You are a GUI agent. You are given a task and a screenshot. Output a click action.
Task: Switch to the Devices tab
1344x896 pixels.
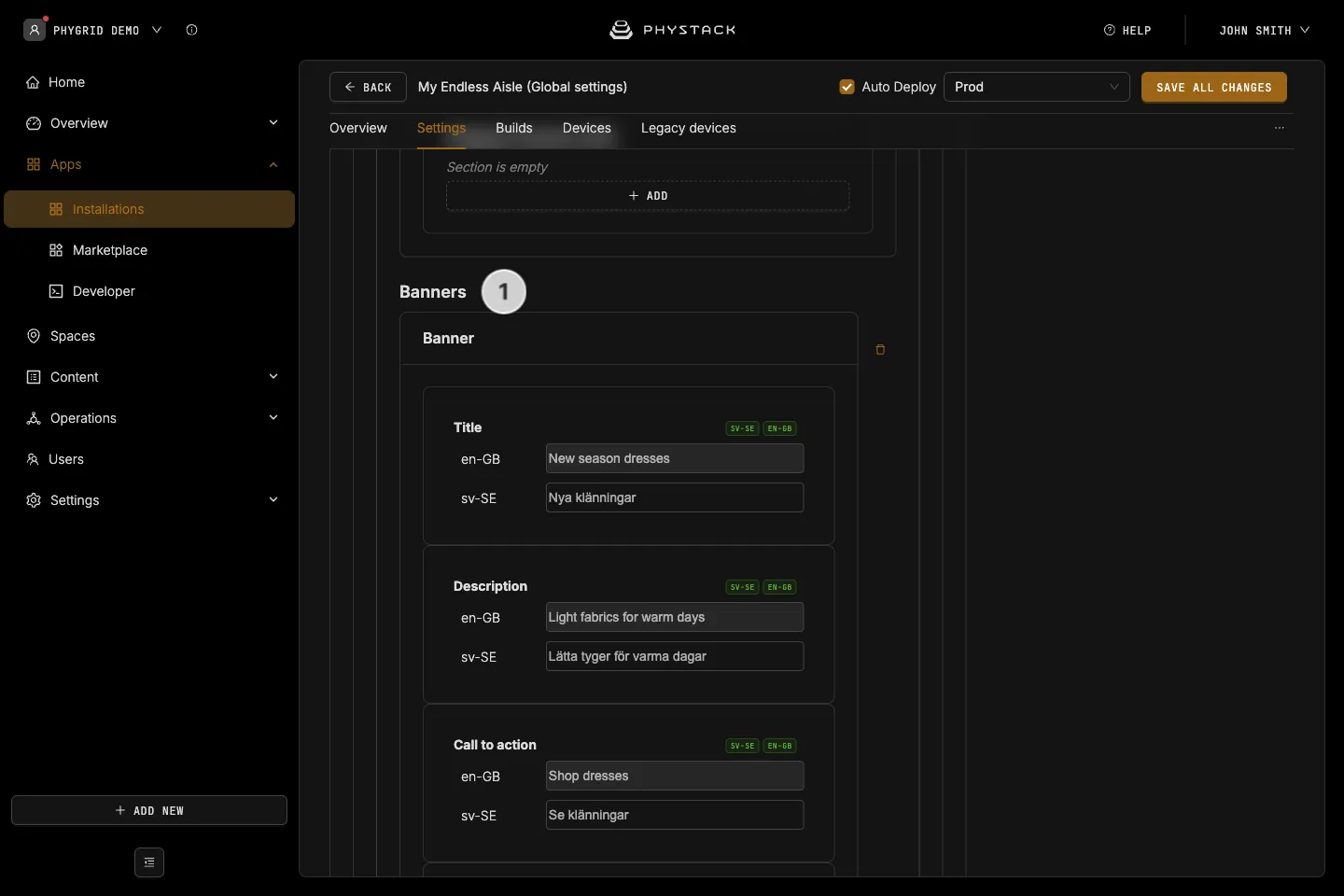click(x=587, y=128)
